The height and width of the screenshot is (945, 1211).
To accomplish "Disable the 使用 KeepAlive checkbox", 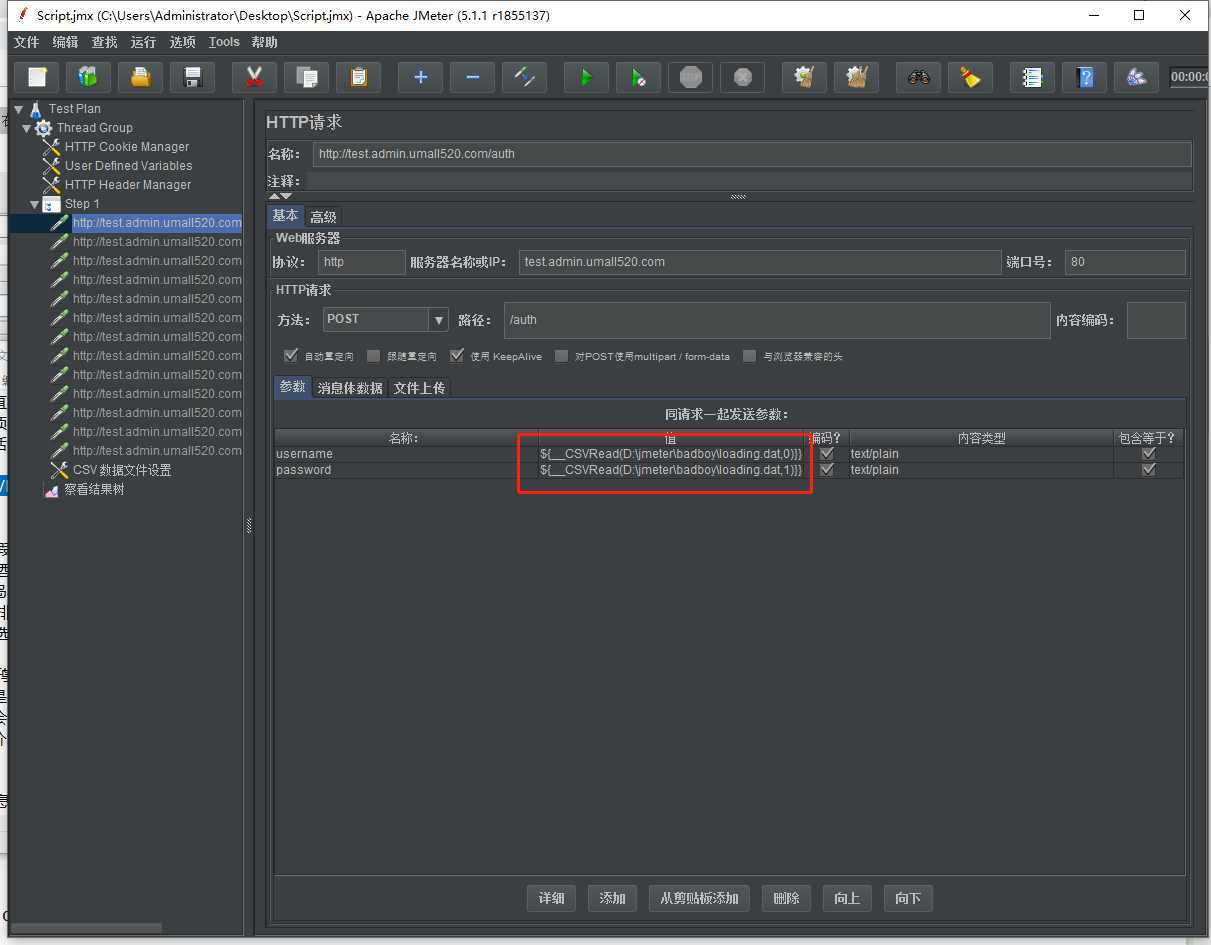I will pyautogui.click(x=457, y=356).
